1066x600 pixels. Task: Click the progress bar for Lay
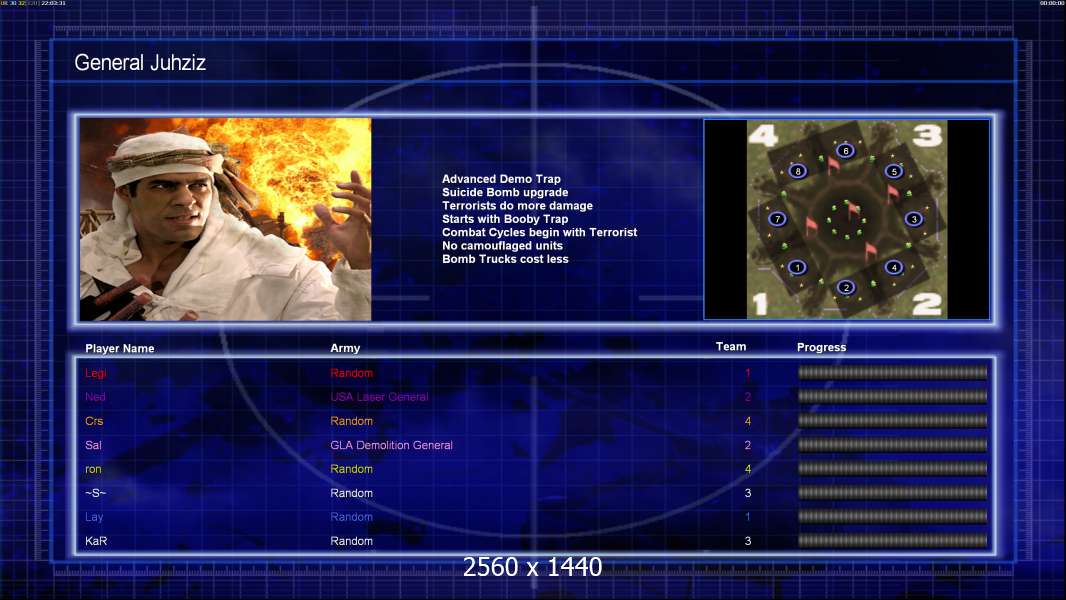click(x=893, y=516)
